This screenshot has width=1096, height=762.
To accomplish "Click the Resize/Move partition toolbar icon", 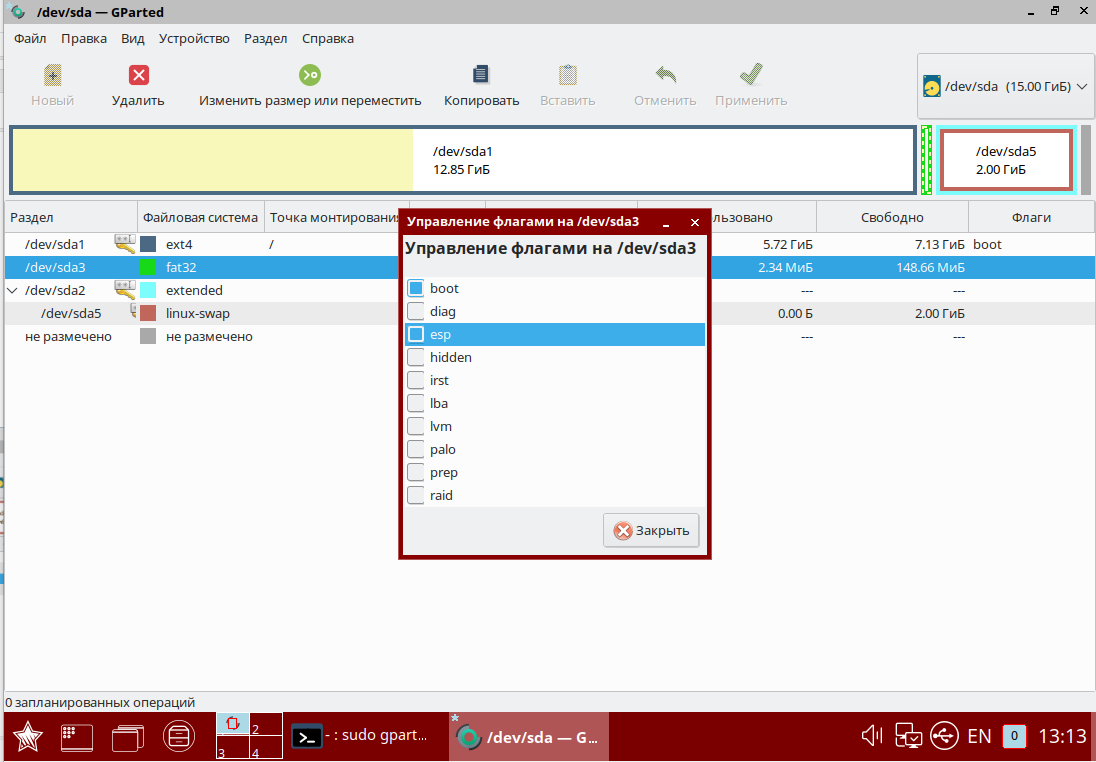I will click(310, 76).
